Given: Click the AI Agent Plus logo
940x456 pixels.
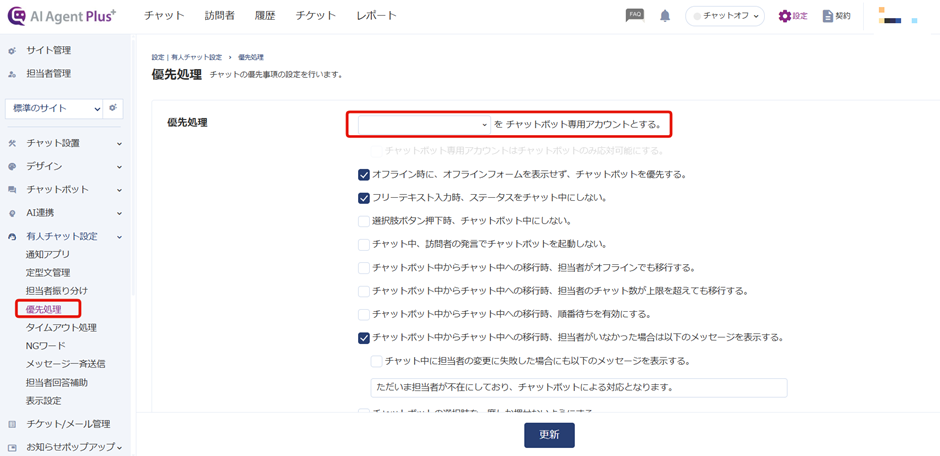Looking at the screenshot, I should pos(62,16).
